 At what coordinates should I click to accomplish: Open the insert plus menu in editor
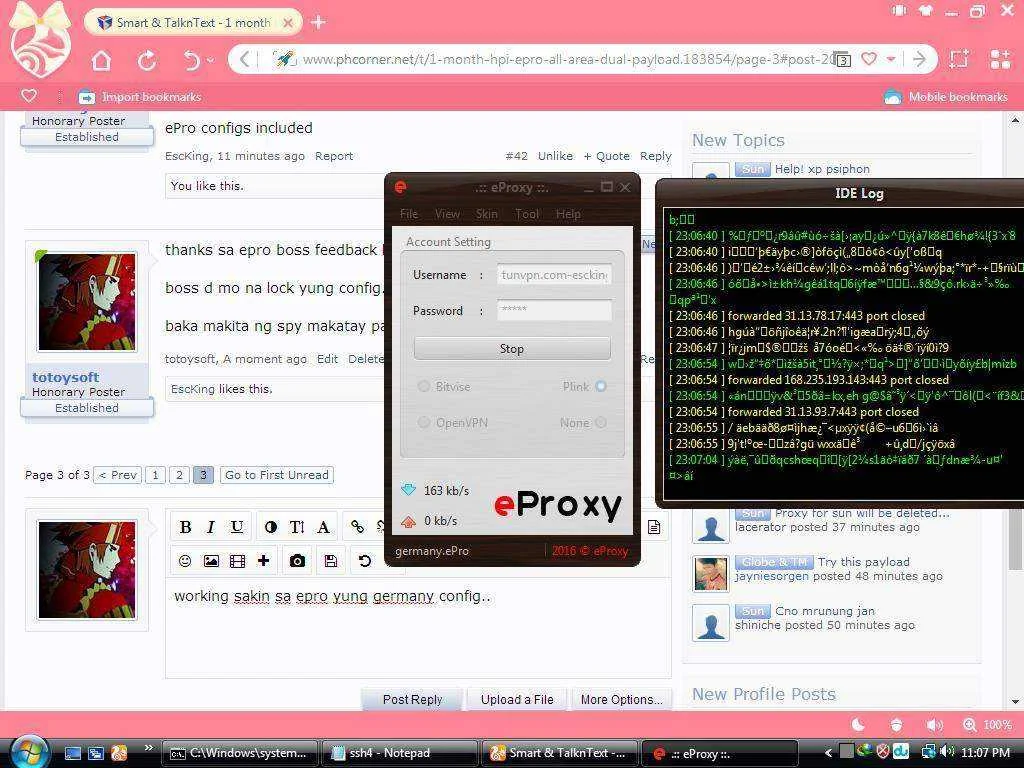(x=264, y=561)
